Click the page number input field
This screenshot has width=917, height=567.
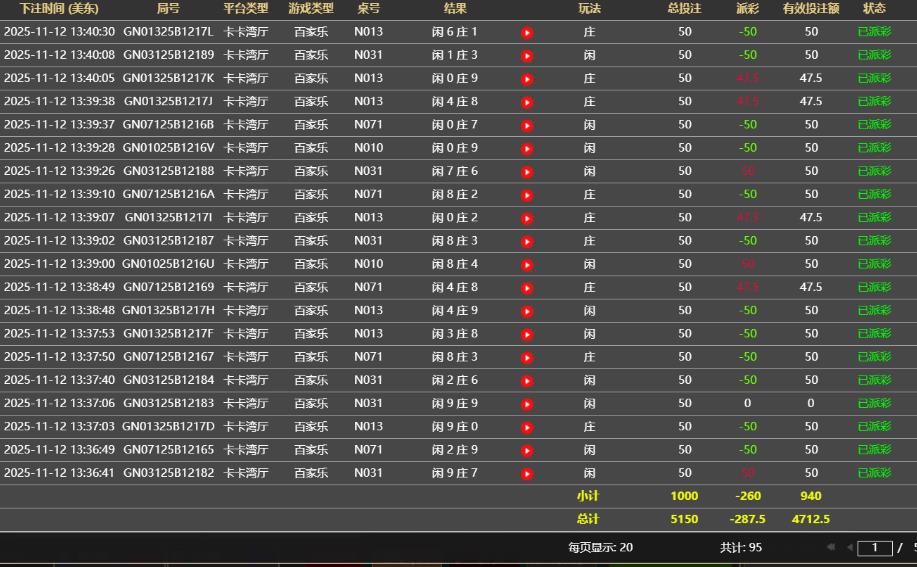click(875, 547)
